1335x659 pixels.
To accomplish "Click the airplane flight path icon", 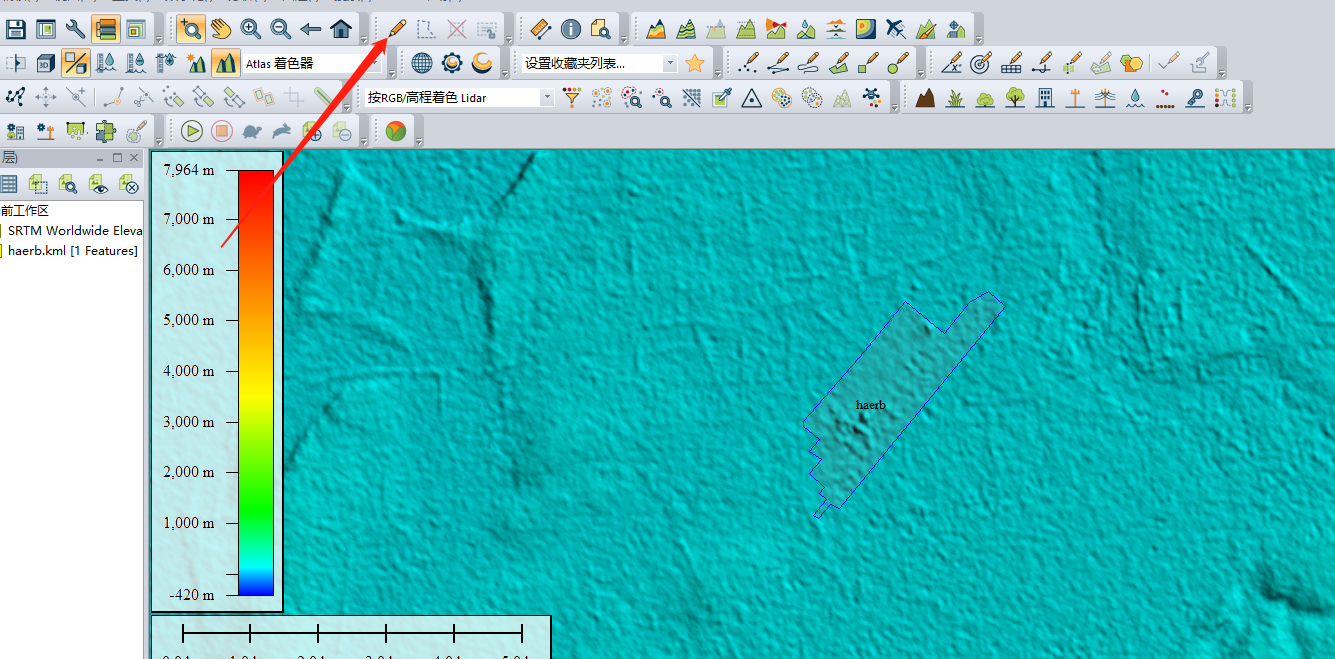I will [x=896, y=29].
